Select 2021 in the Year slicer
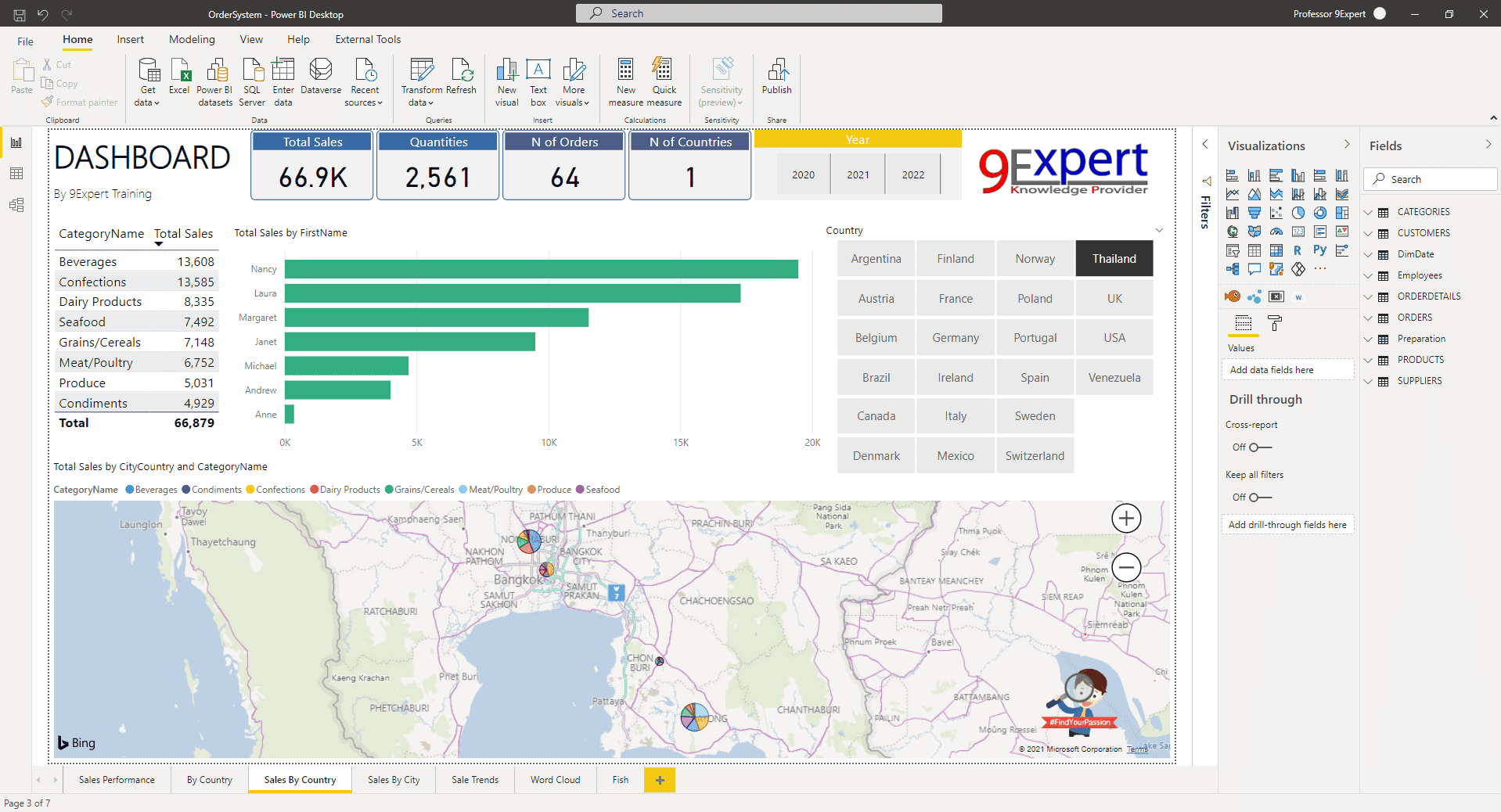Image resolution: width=1501 pixels, height=812 pixels. (x=857, y=174)
